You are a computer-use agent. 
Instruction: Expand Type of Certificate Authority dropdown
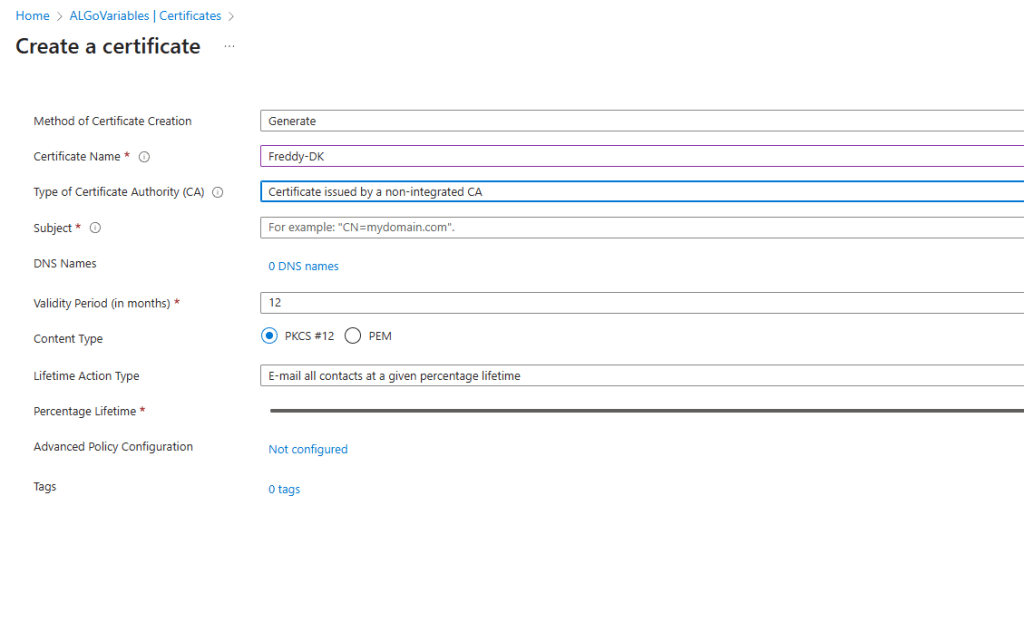coord(640,192)
